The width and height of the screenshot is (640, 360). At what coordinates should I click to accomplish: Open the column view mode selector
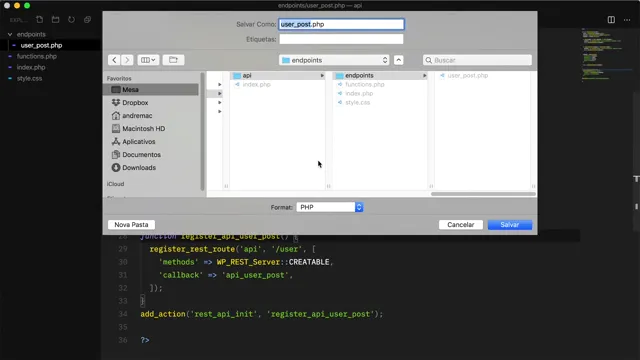point(148,60)
